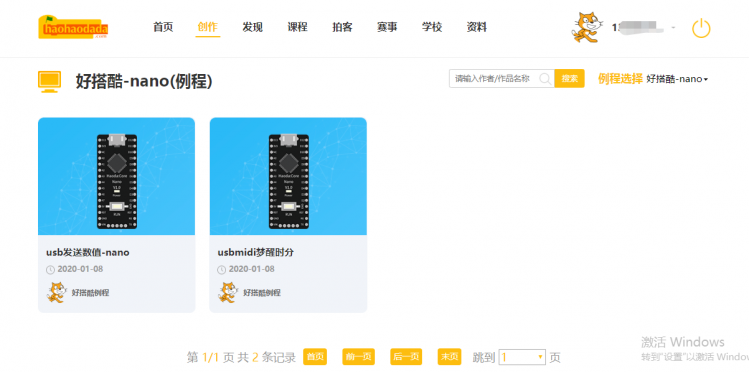
Task: Click the usbmidi梦醒时分 title link
Action: pos(256,253)
